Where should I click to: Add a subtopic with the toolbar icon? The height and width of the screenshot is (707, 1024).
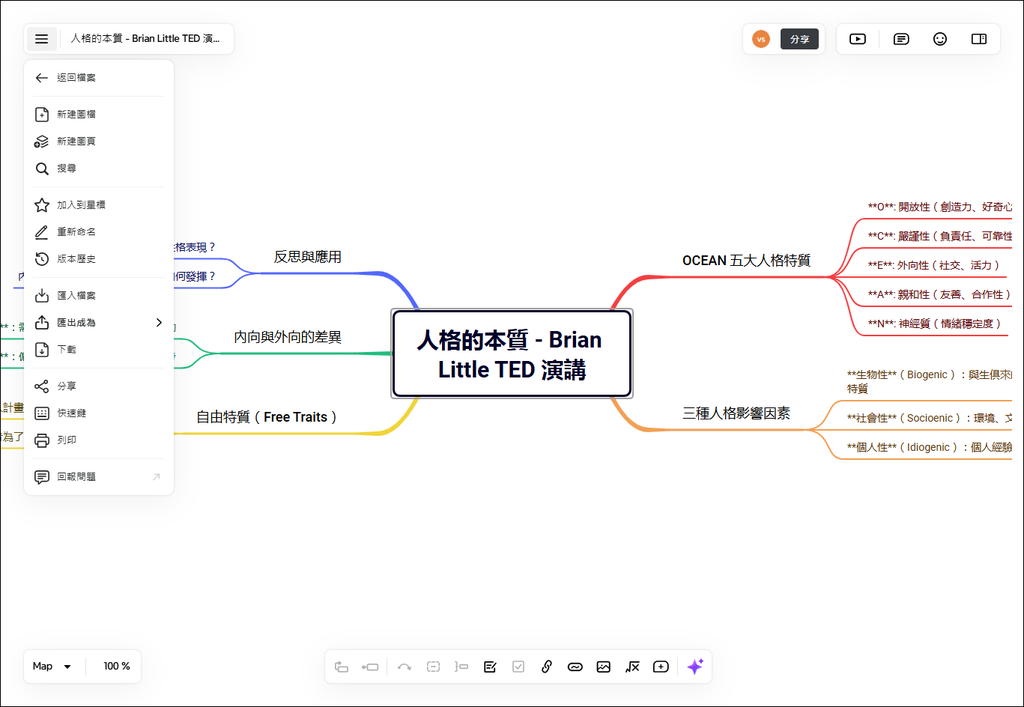point(370,667)
